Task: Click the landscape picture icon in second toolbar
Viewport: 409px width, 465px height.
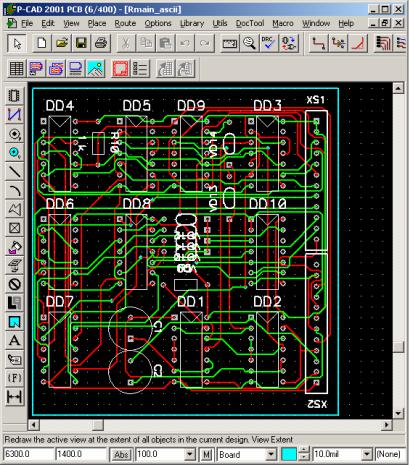Action: click(x=95, y=69)
